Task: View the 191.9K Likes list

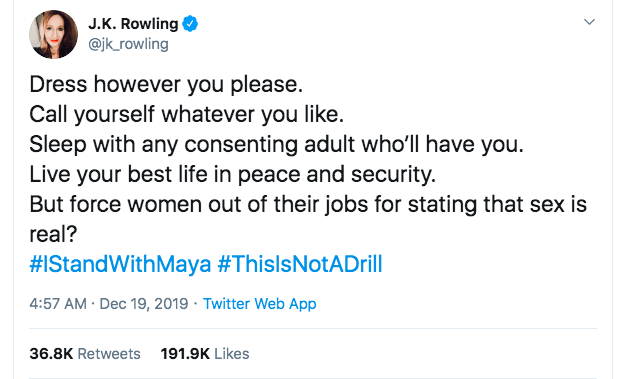Action: click(x=205, y=354)
